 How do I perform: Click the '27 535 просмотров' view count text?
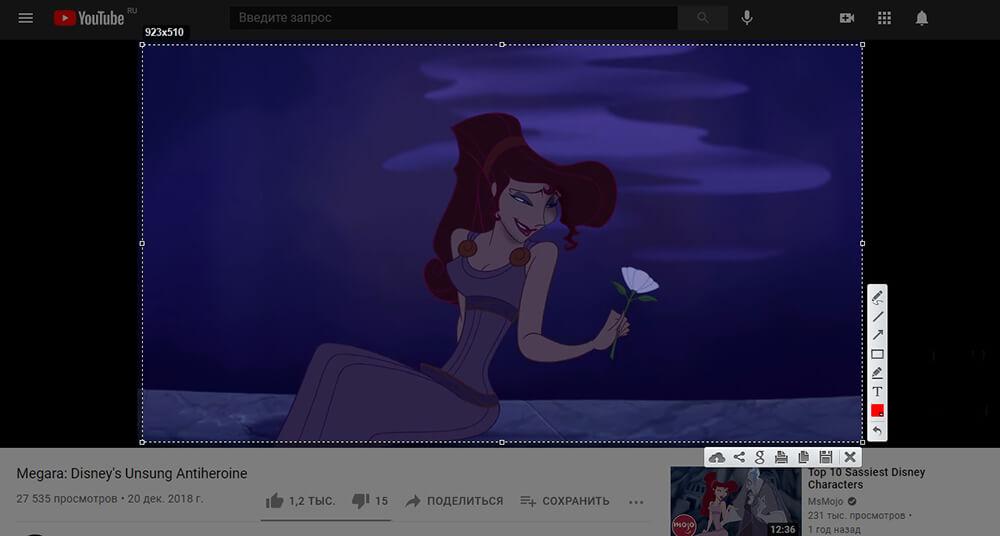pos(67,498)
